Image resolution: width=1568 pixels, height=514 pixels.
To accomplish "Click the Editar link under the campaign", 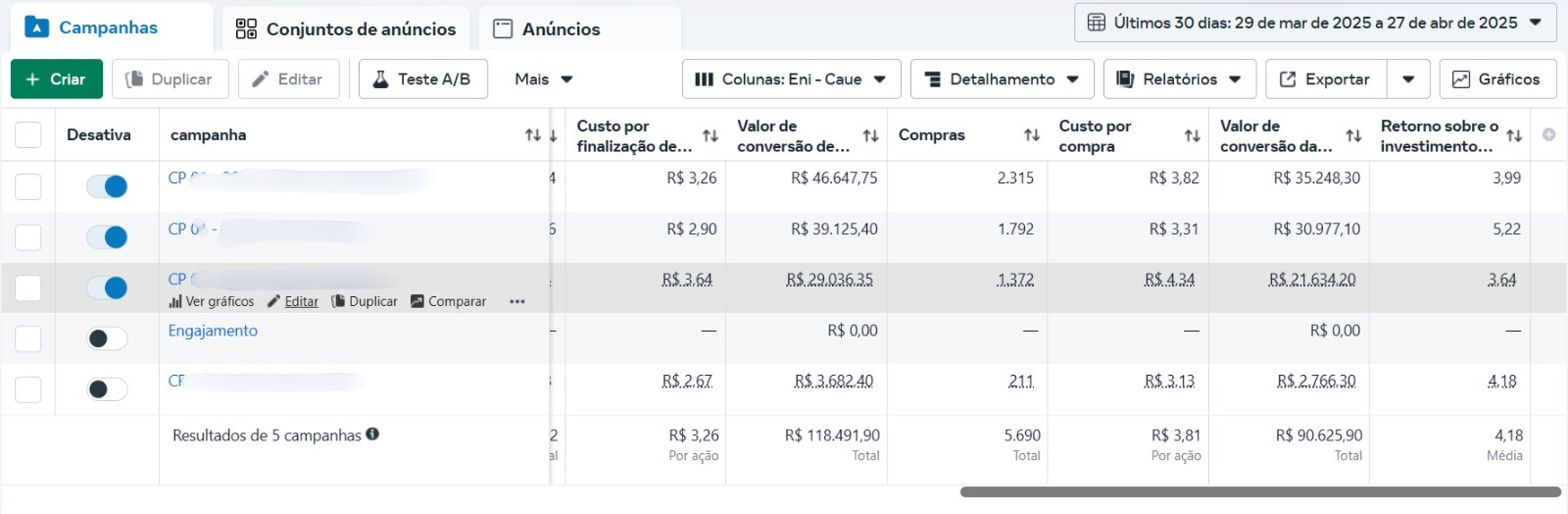I will [293, 301].
